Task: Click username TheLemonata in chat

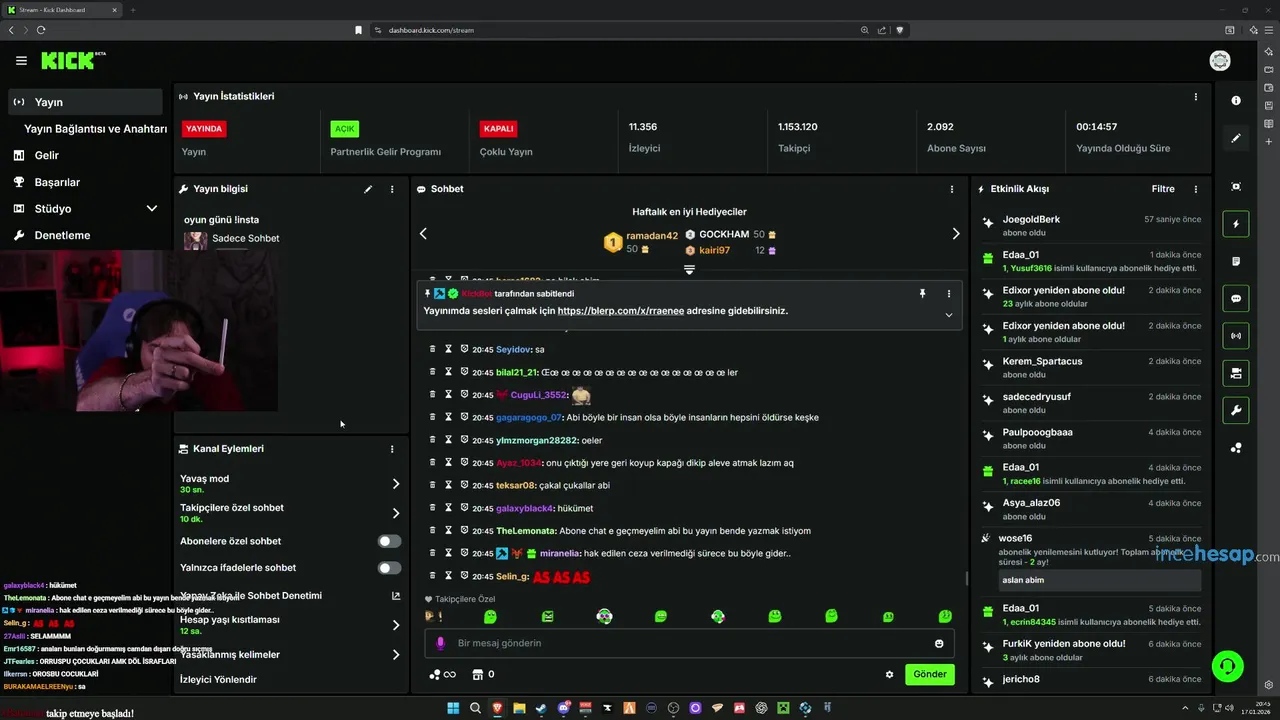Action: [525, 531]
